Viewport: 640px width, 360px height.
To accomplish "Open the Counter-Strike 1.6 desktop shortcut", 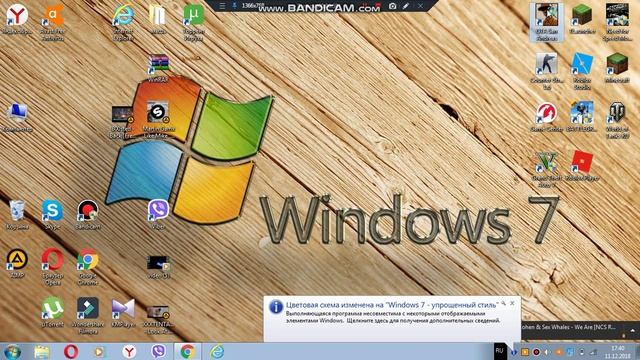I will [x=547, y=70].
